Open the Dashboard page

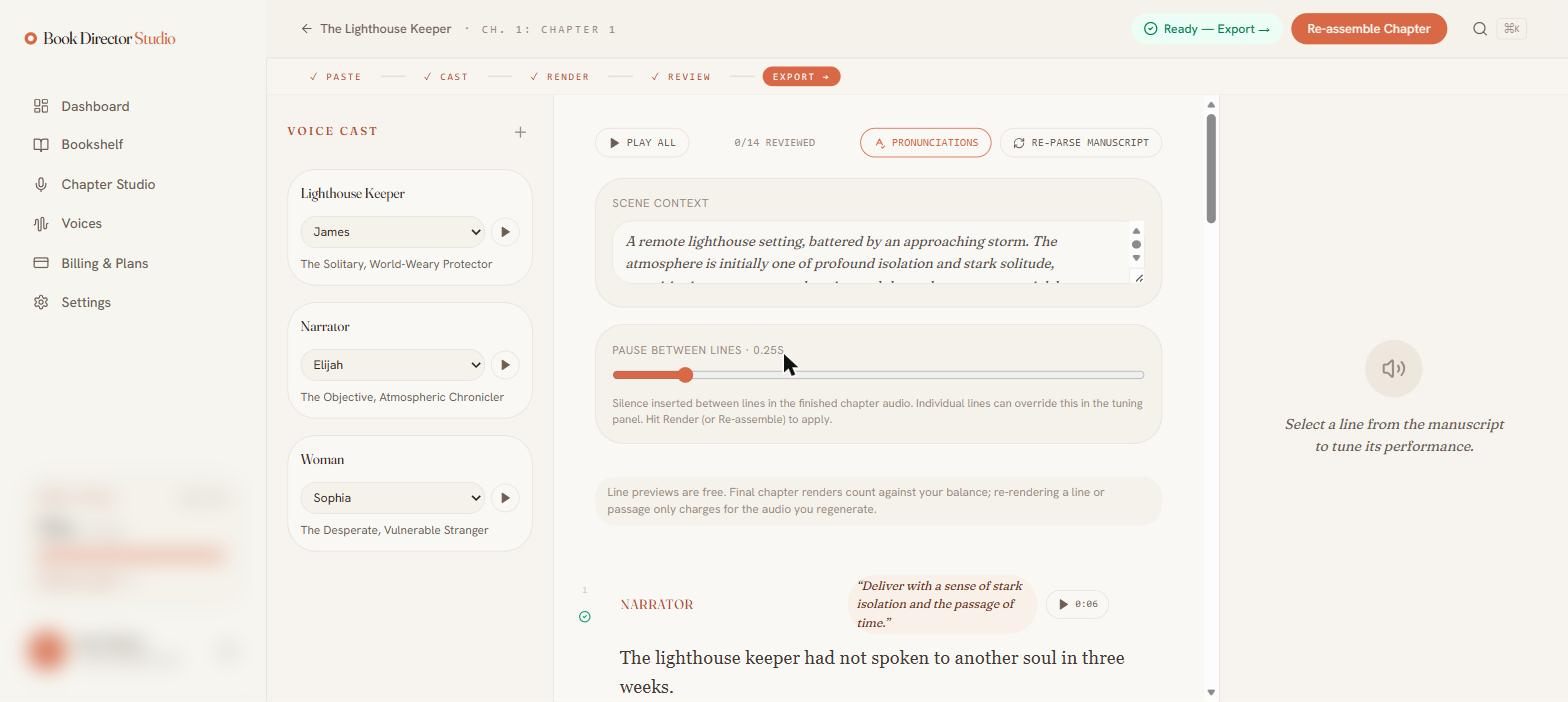click(x=95, y=106)
